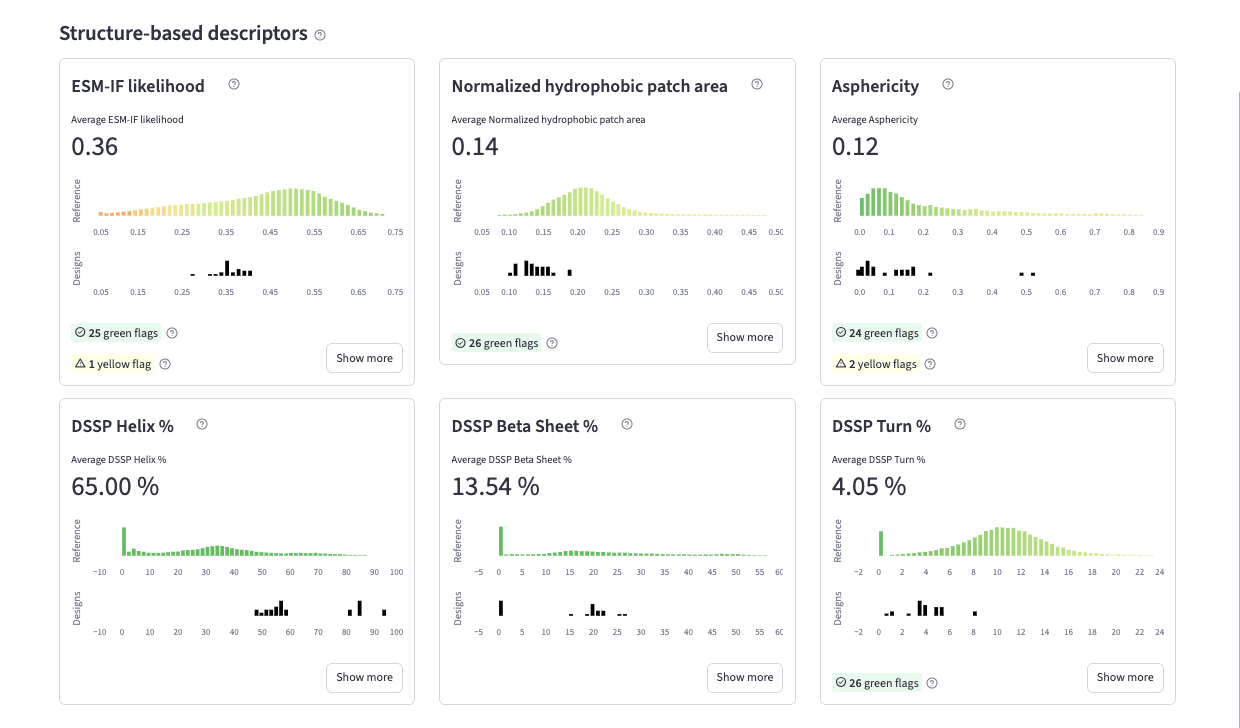Click help icon beside ESM-IF 1 yellow flag

pyautogui.click(x=165, y=364)
